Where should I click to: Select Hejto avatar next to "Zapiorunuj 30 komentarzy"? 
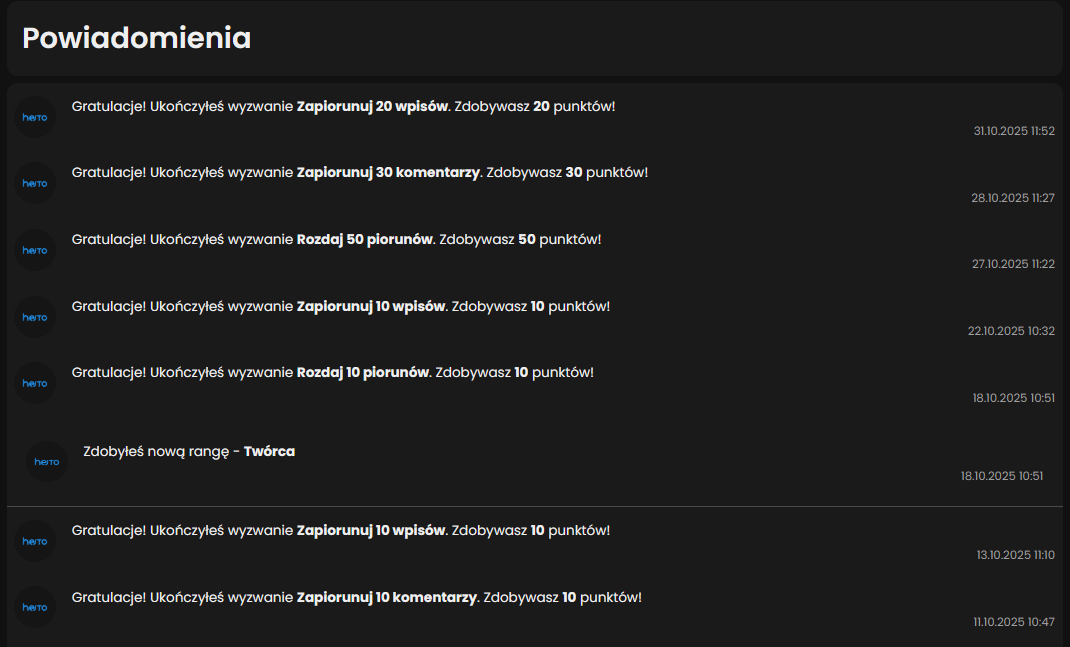click(35, 183)
